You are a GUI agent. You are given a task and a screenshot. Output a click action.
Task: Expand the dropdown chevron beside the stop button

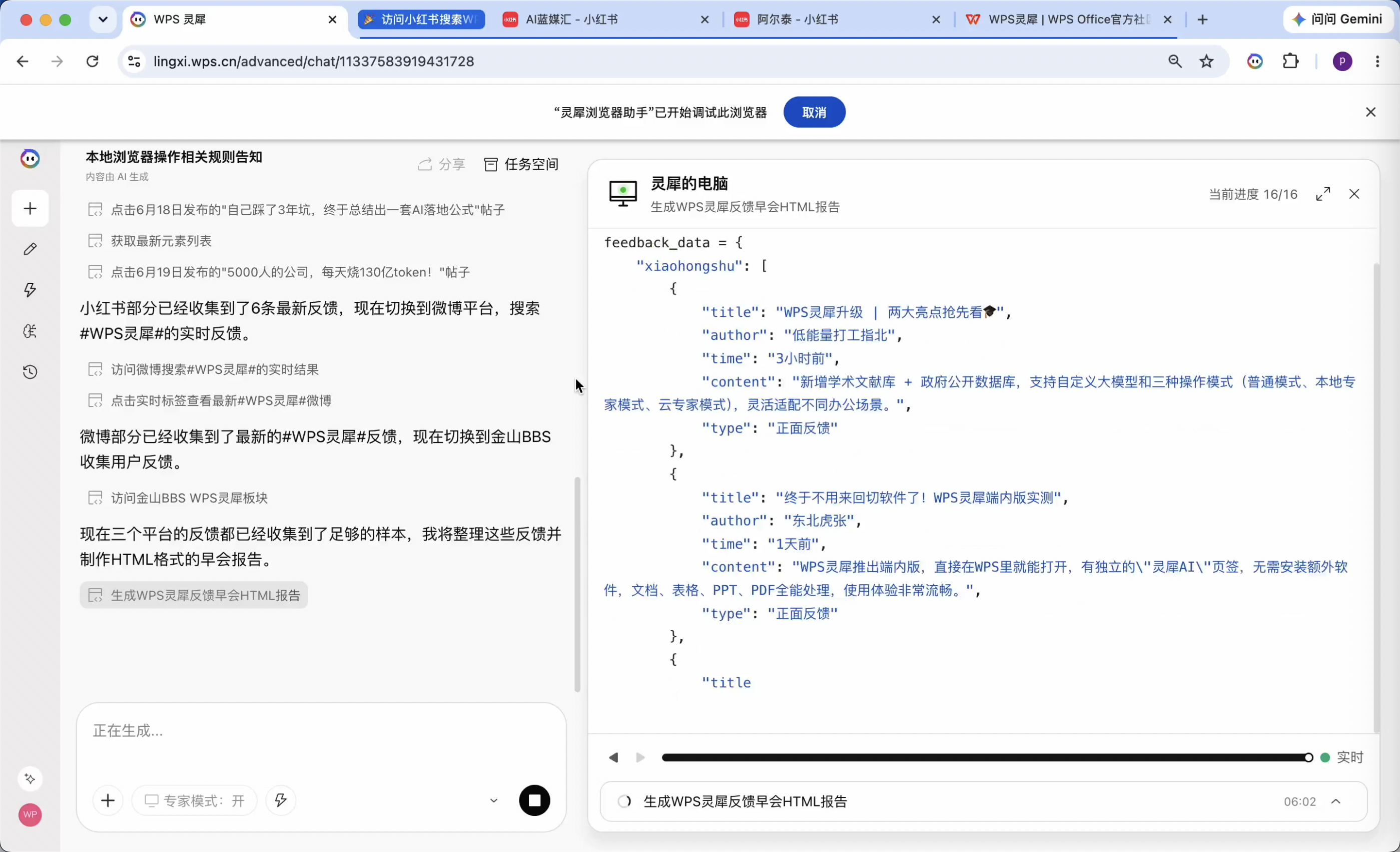click(493, 801)
